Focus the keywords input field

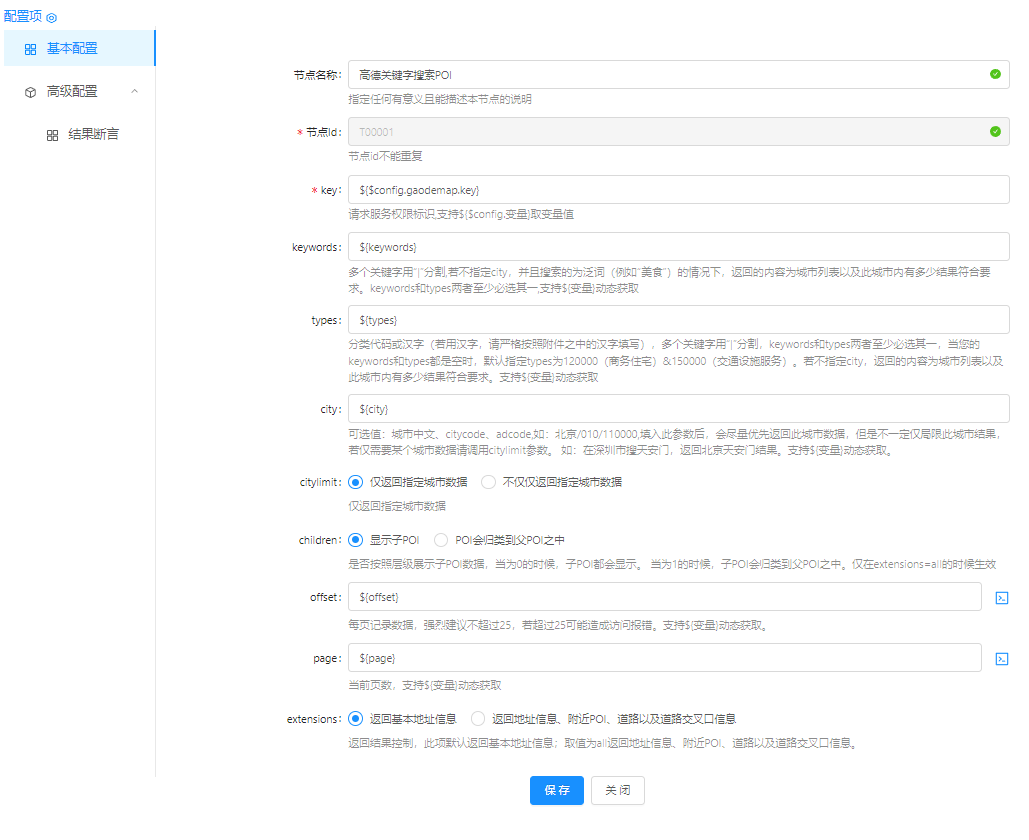(678, 246)
